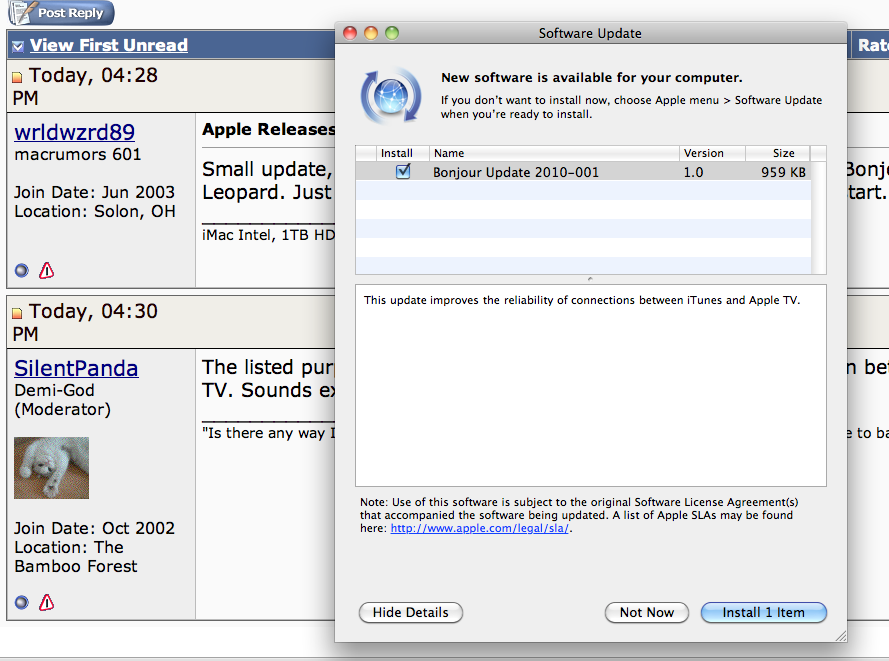The image size is (889, 661).
Task: Sort updates by Size column header
Action: tap(778, 153)
